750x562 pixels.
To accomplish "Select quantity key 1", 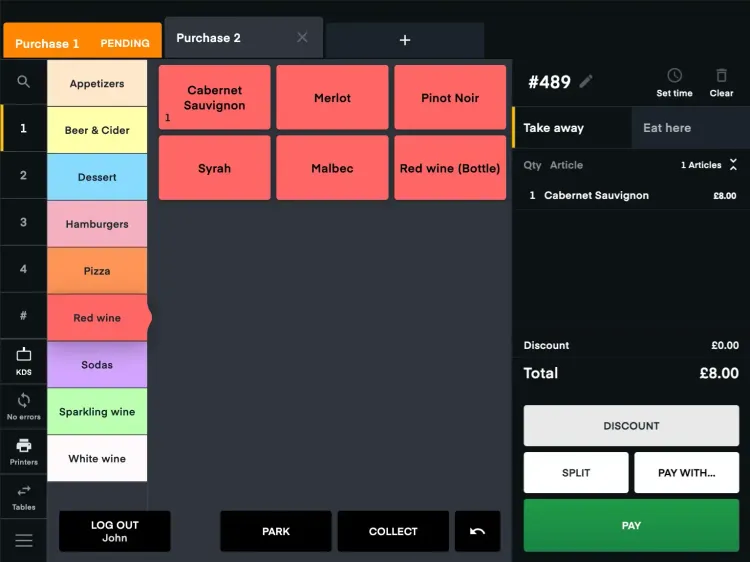I will (23, 128).
